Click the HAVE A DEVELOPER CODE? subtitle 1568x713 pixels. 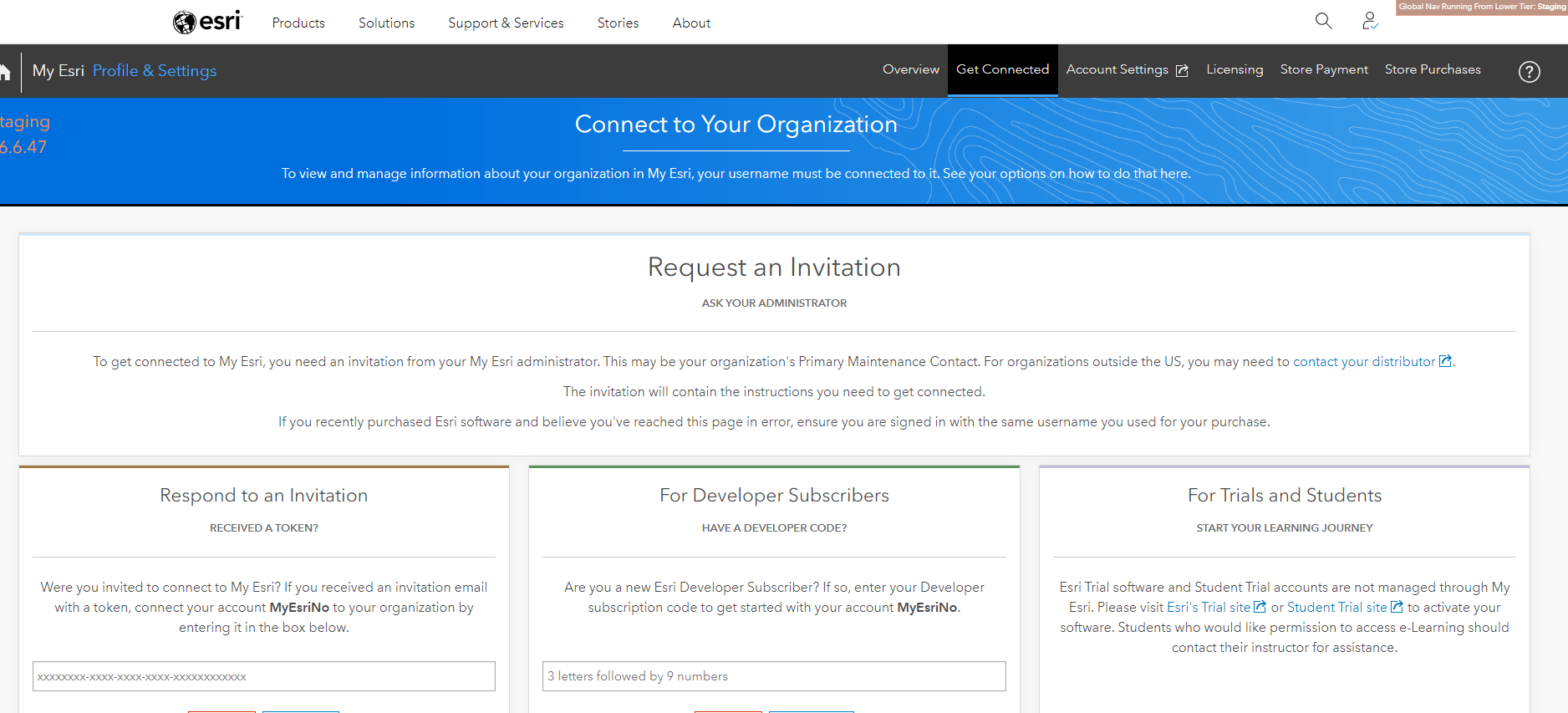point(774,528)
